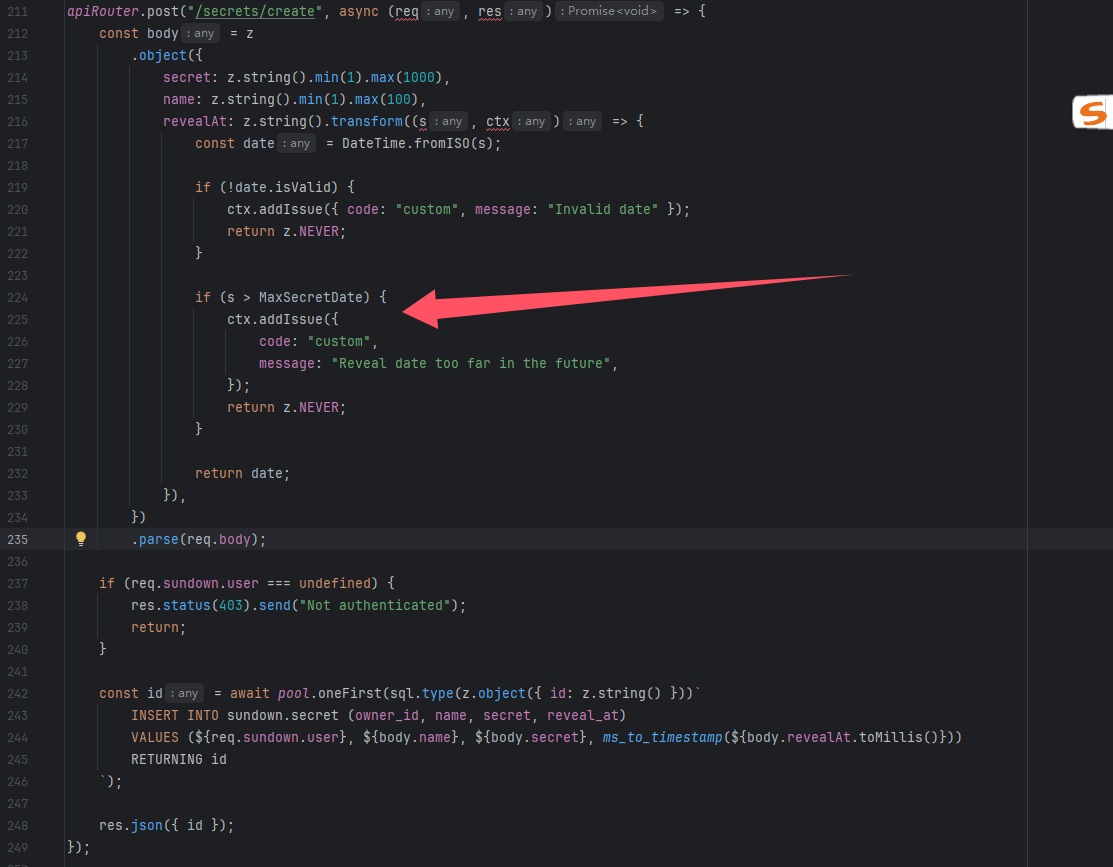Click the "Invalid date" string literal

click(606, 209)
